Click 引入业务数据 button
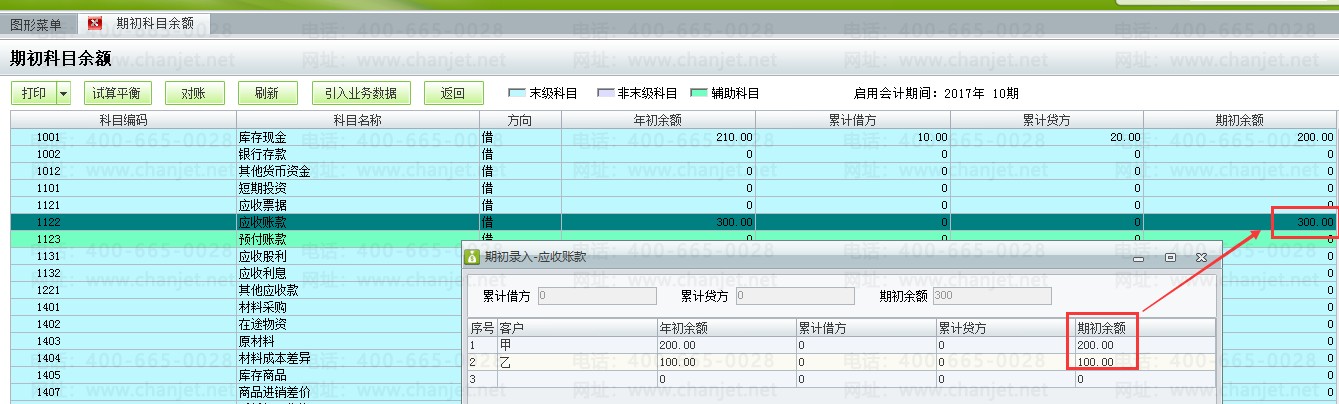 tap(361, 94)
